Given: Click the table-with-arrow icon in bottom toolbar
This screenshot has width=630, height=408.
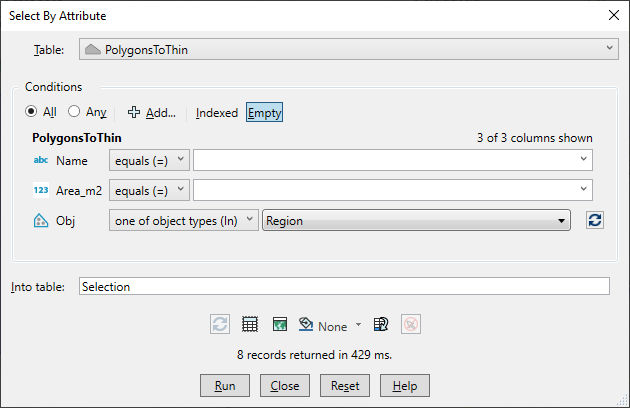Looking at the screenshot, I should pos(381,325).
